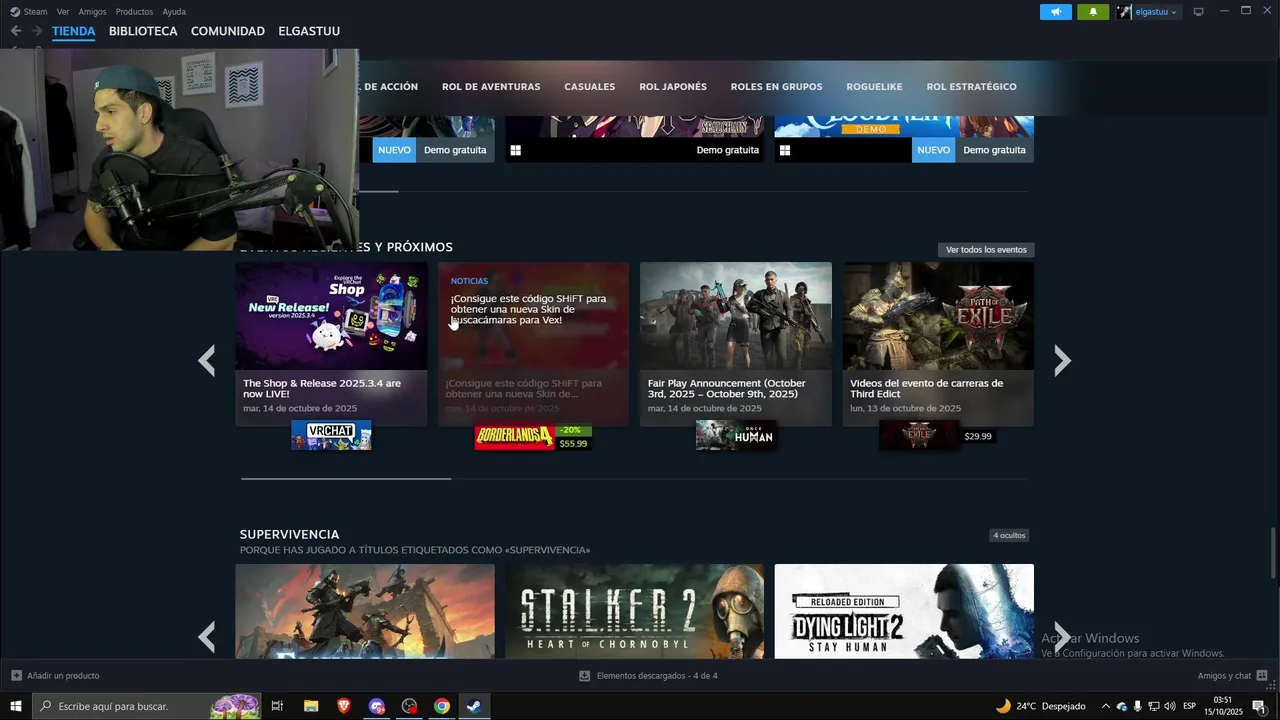Open Third Edict carreras event card

click(x=938, y=344)
